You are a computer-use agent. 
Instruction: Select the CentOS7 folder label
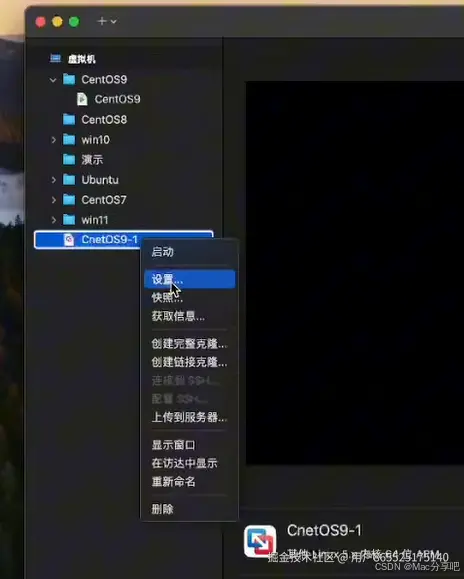(x=104, y=200)
